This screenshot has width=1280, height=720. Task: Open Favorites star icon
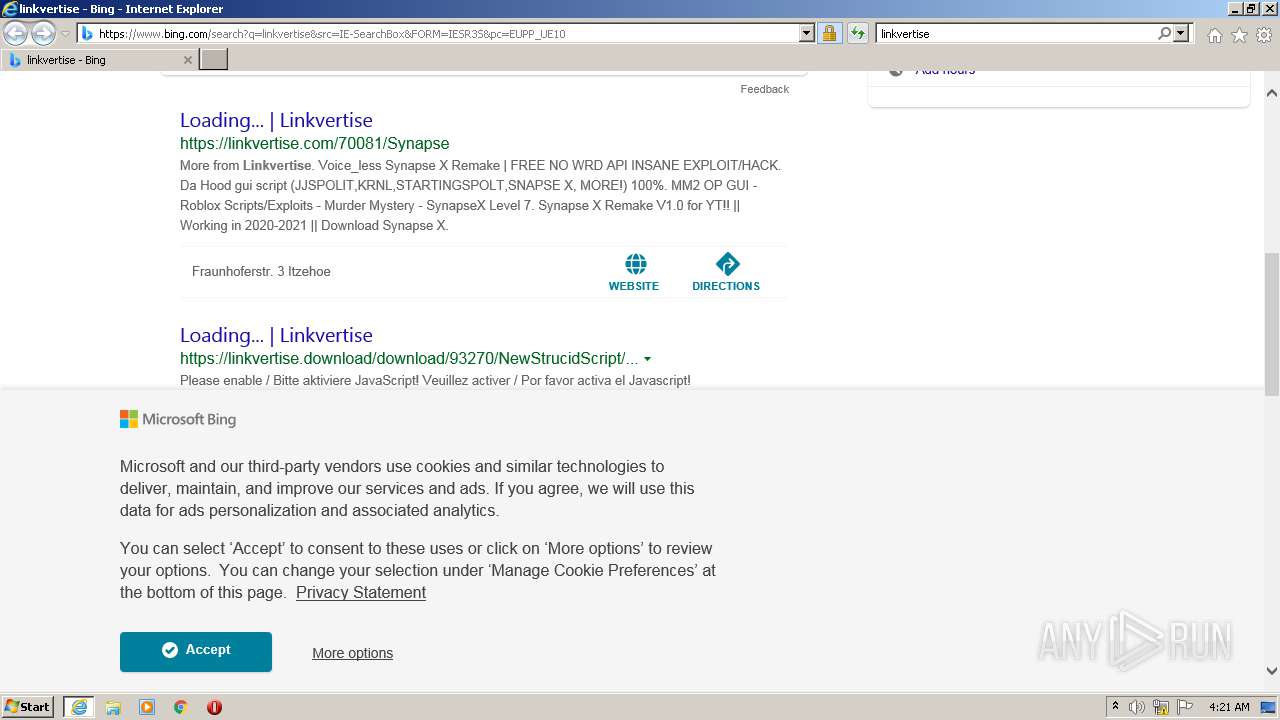click(x=1239, y=35)
